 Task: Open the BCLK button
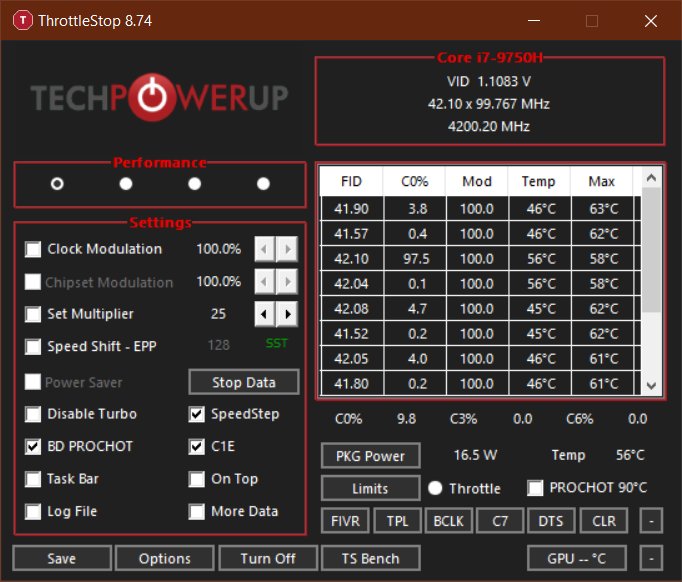(x=448, y=521)
